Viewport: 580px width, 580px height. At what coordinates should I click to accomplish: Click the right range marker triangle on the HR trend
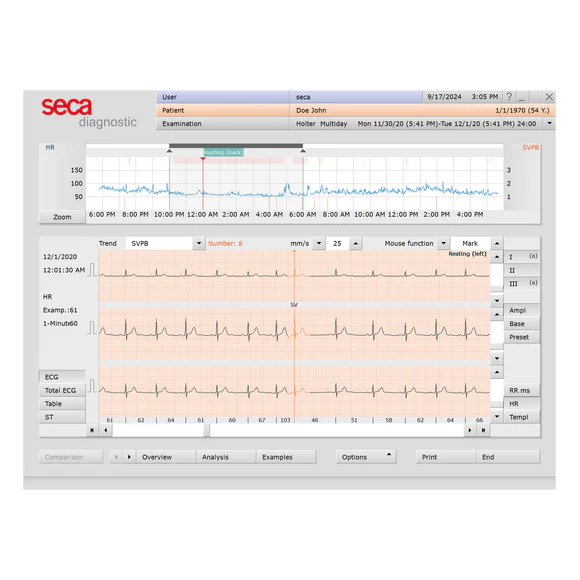(303, 151)
